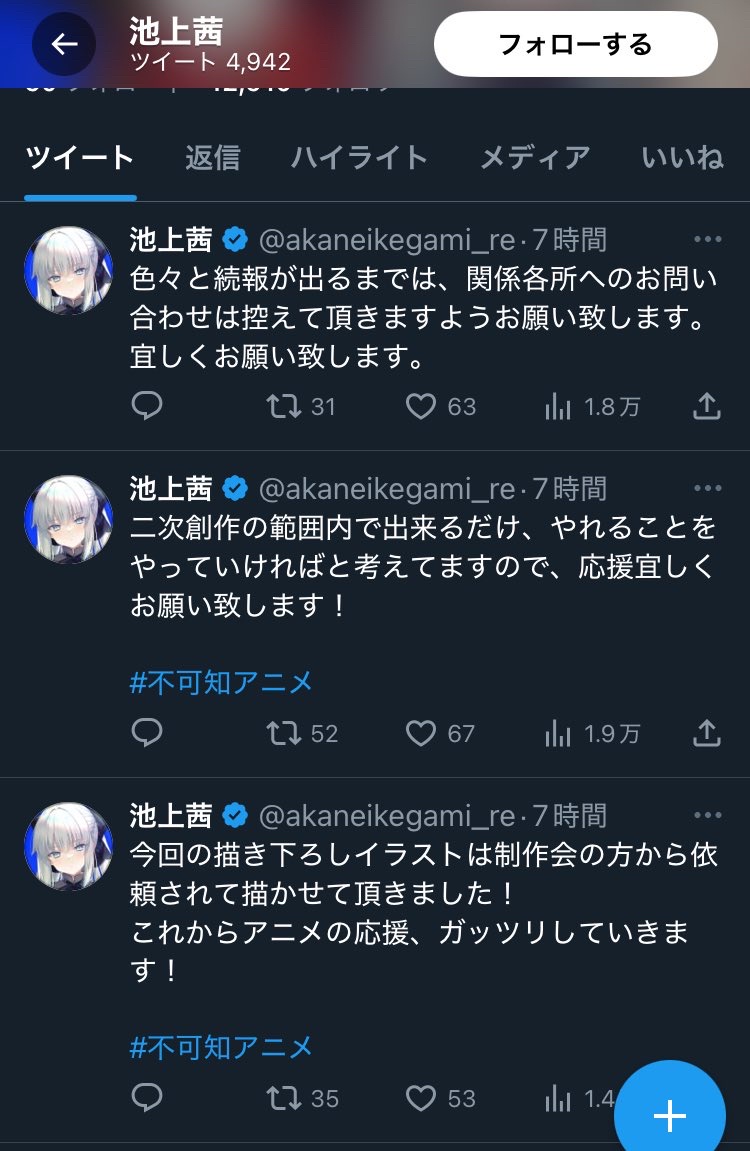This screenshot has height=1151, width=750.
Task: Reply to the third tweet
Action: point(147,1098)
